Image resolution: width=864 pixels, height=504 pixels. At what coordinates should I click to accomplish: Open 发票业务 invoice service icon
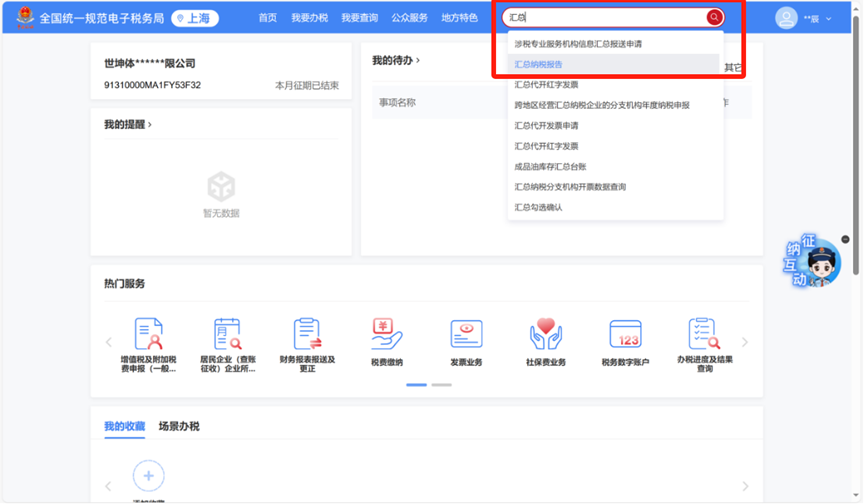click(x=466, y=335)
